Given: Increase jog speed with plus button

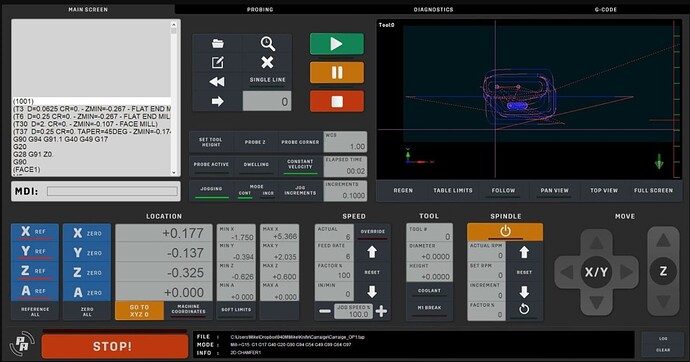Looking at the screenshot, I should tap(381, 311).
